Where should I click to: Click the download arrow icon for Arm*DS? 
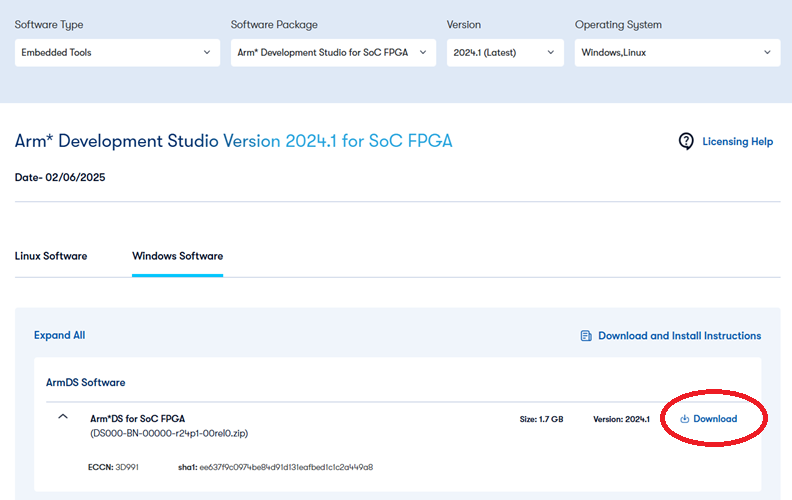click(x=685, y=419)
